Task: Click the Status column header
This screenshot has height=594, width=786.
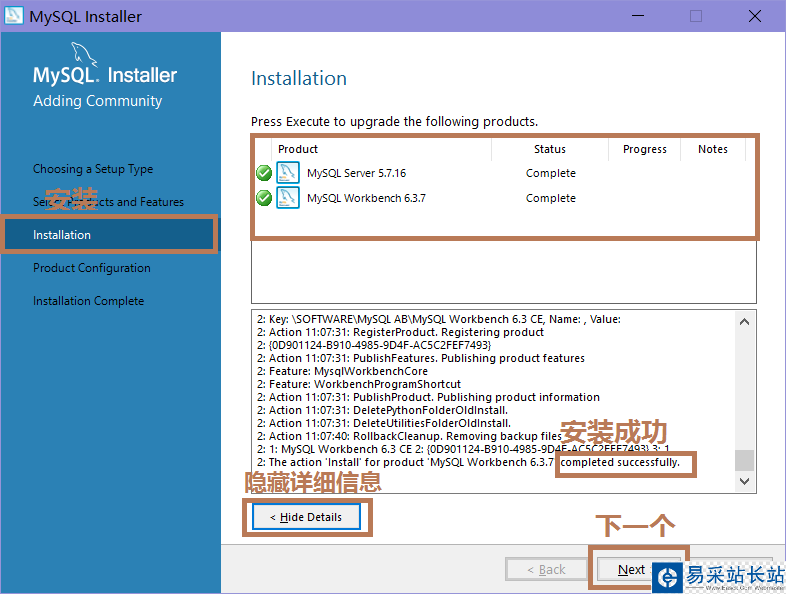Action: point(549,149)
